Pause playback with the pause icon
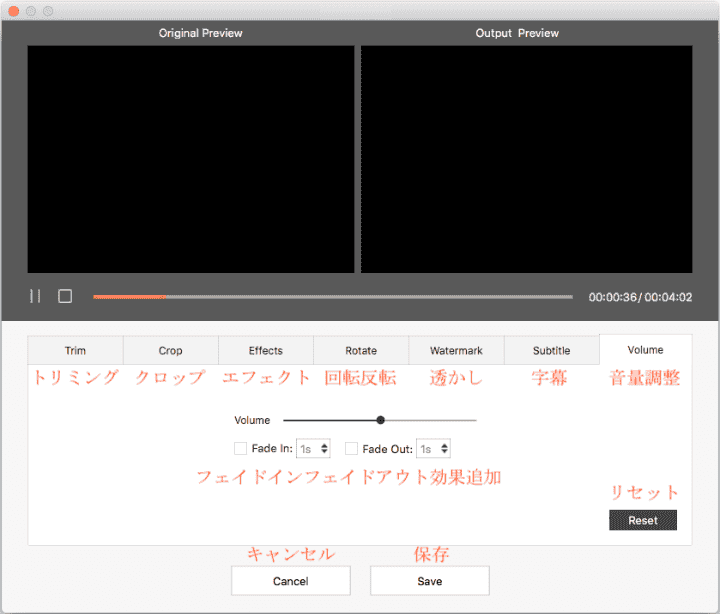This screenshot has height=614, width=720. pyautogui.click(x=35, y=296)
